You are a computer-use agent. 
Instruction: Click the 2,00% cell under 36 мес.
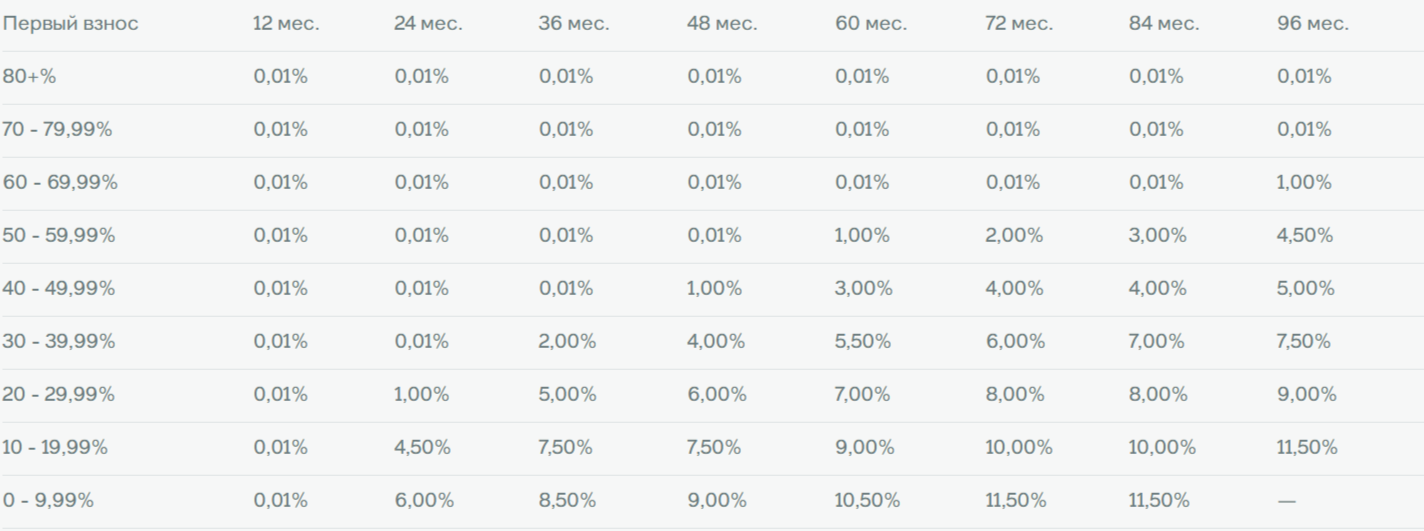[x=567, y=341]
